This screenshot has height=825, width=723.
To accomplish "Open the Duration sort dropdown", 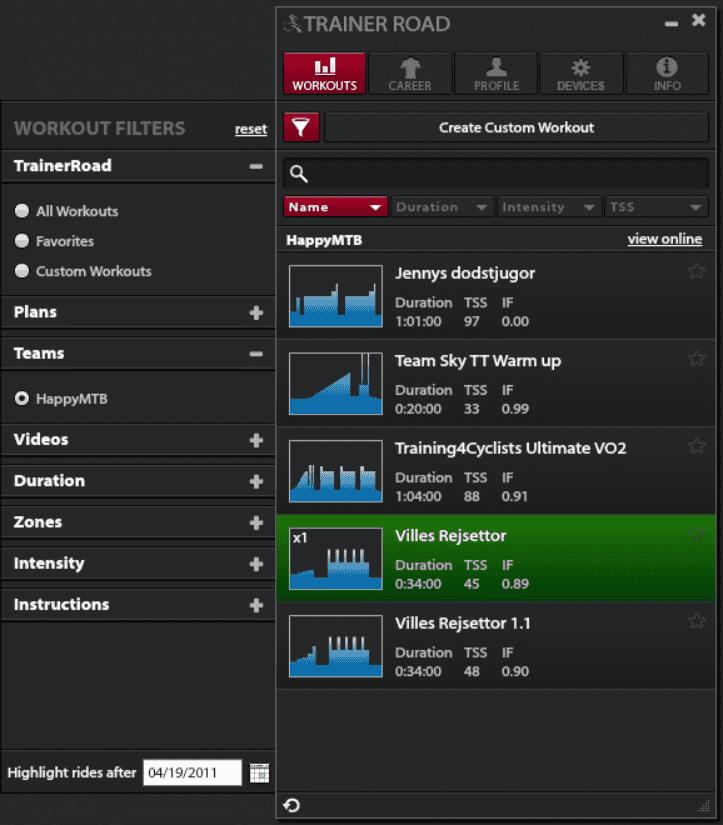I will coord(441,207).
